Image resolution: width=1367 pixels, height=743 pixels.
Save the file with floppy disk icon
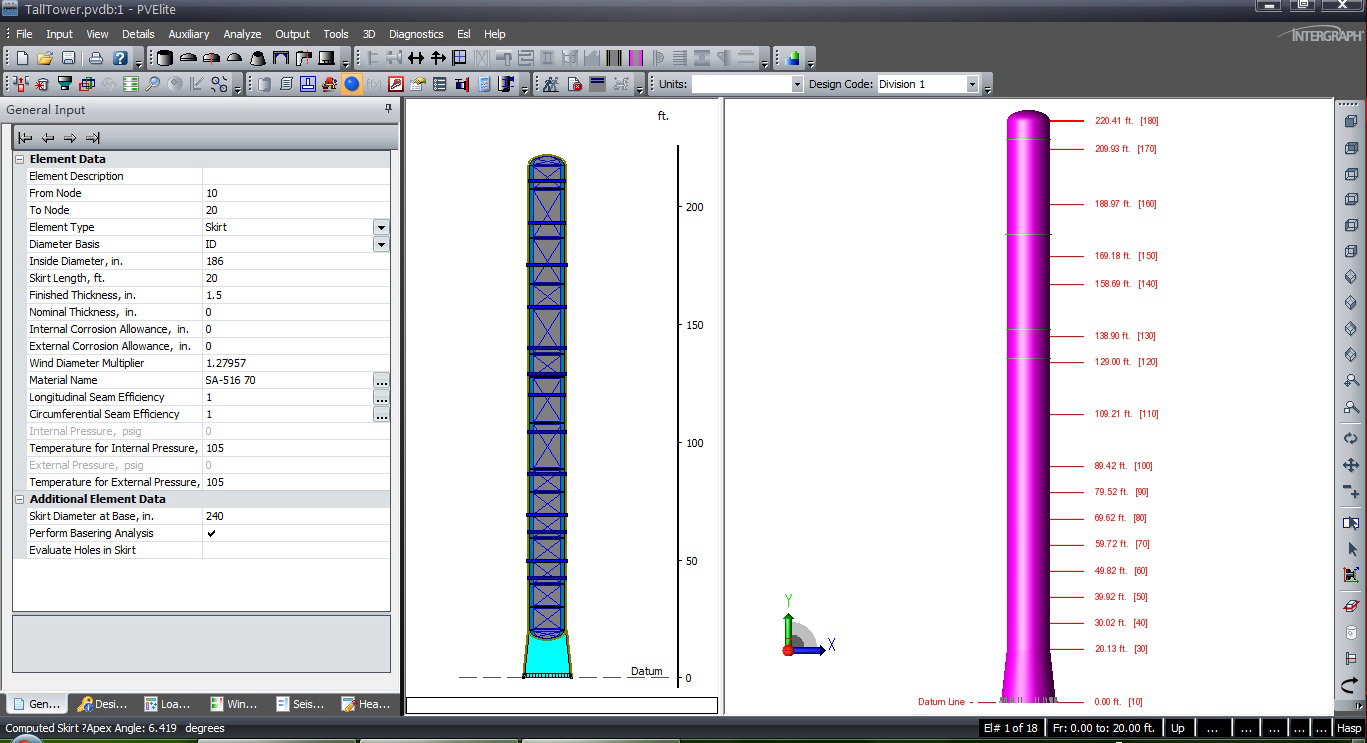coord(68,58)
